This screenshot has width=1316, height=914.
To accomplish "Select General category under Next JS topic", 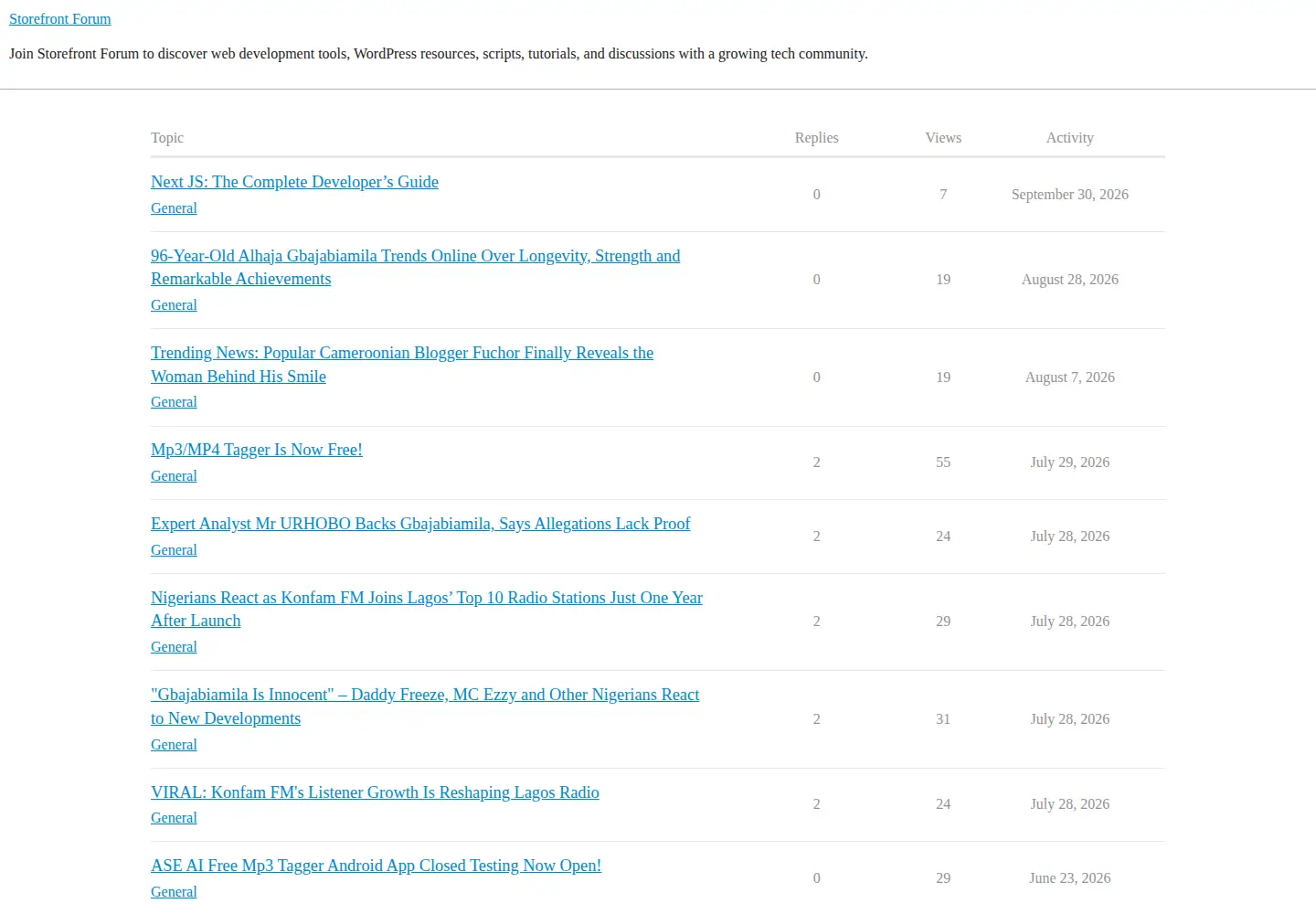I will click(x=174, y=208).
